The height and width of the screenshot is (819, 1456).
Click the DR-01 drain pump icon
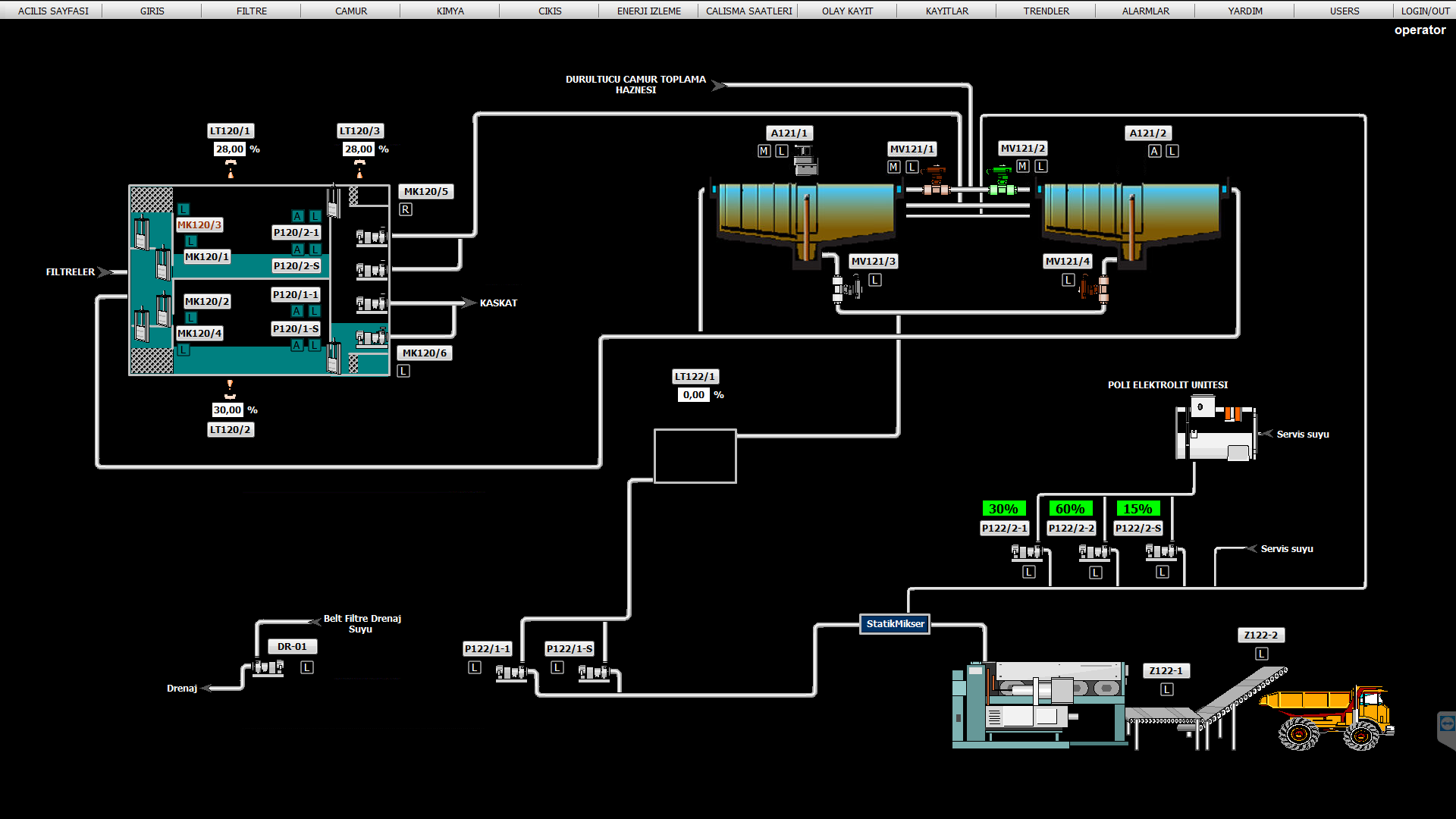point(268,668)
